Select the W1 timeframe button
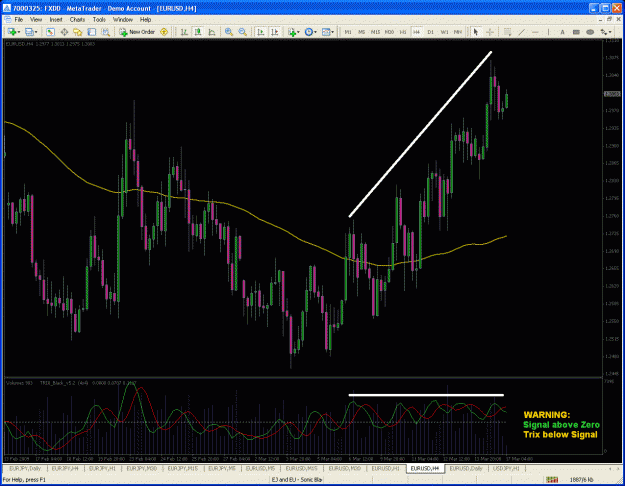 444,32
